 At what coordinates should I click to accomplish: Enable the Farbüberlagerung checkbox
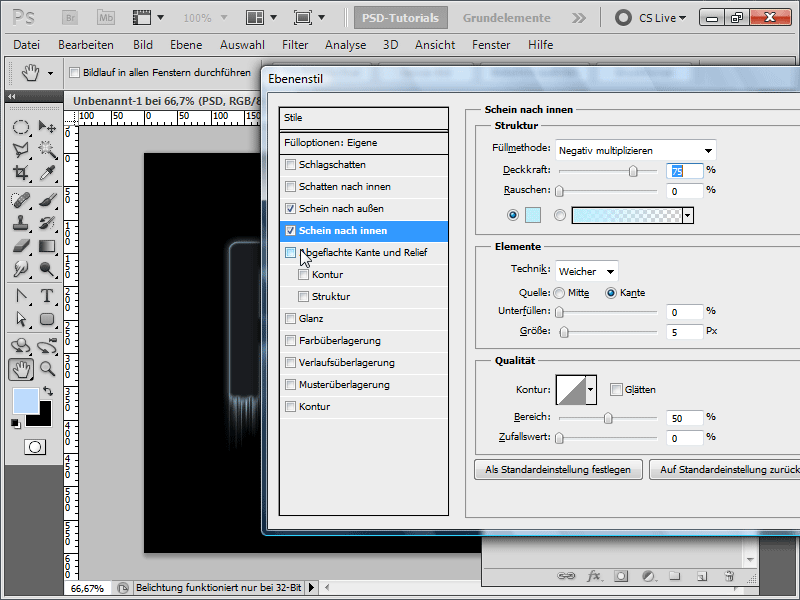(290, 340)
